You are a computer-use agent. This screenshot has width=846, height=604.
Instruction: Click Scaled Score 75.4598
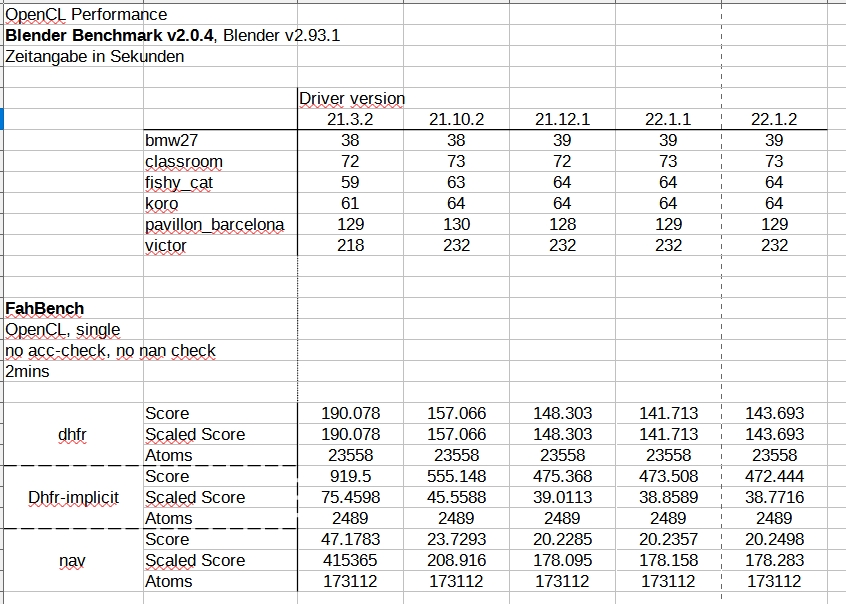pyautogui.click(x=351, y=498)
